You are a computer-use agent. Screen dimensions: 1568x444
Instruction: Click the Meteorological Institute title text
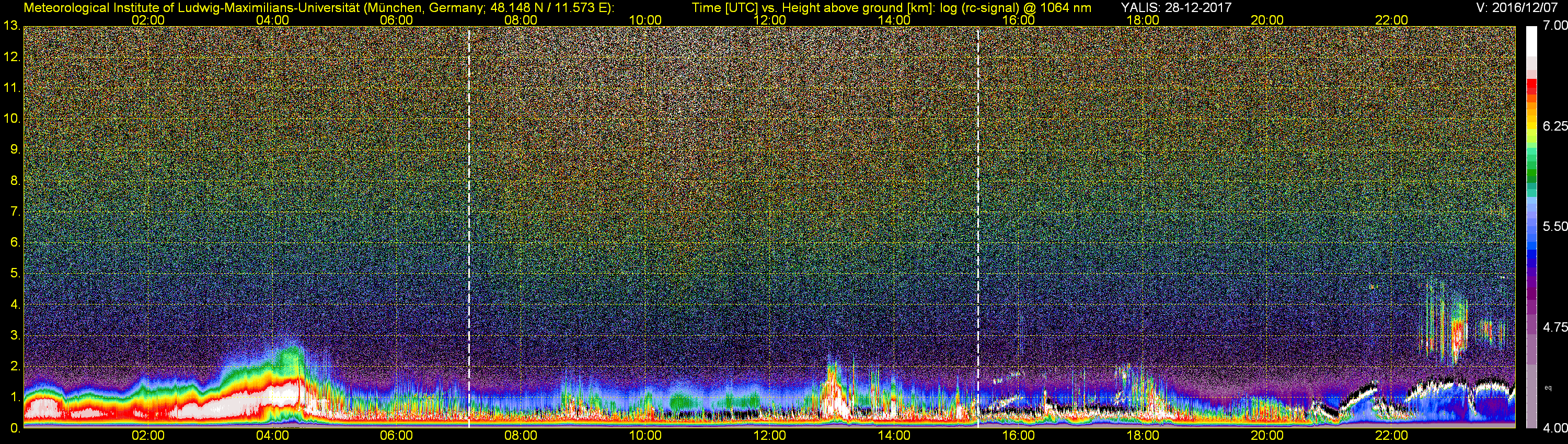point(319,8)
